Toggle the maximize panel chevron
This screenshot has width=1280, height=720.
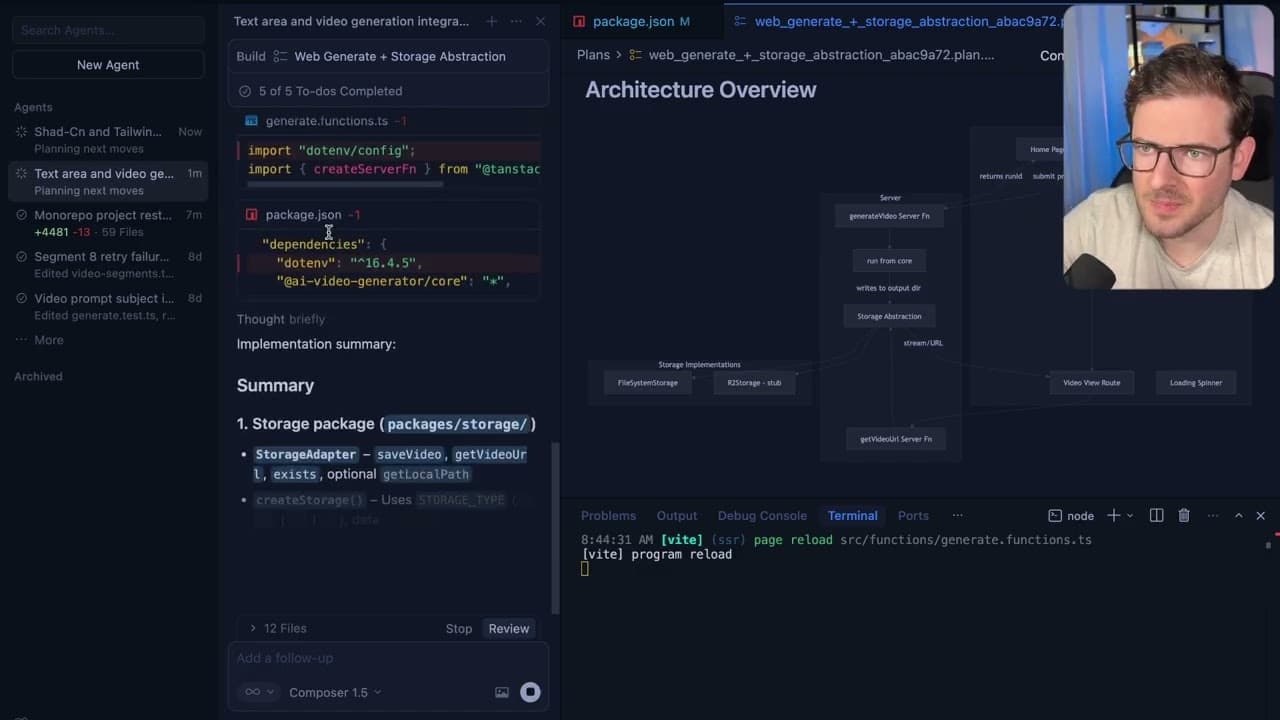click(1238, 515)
